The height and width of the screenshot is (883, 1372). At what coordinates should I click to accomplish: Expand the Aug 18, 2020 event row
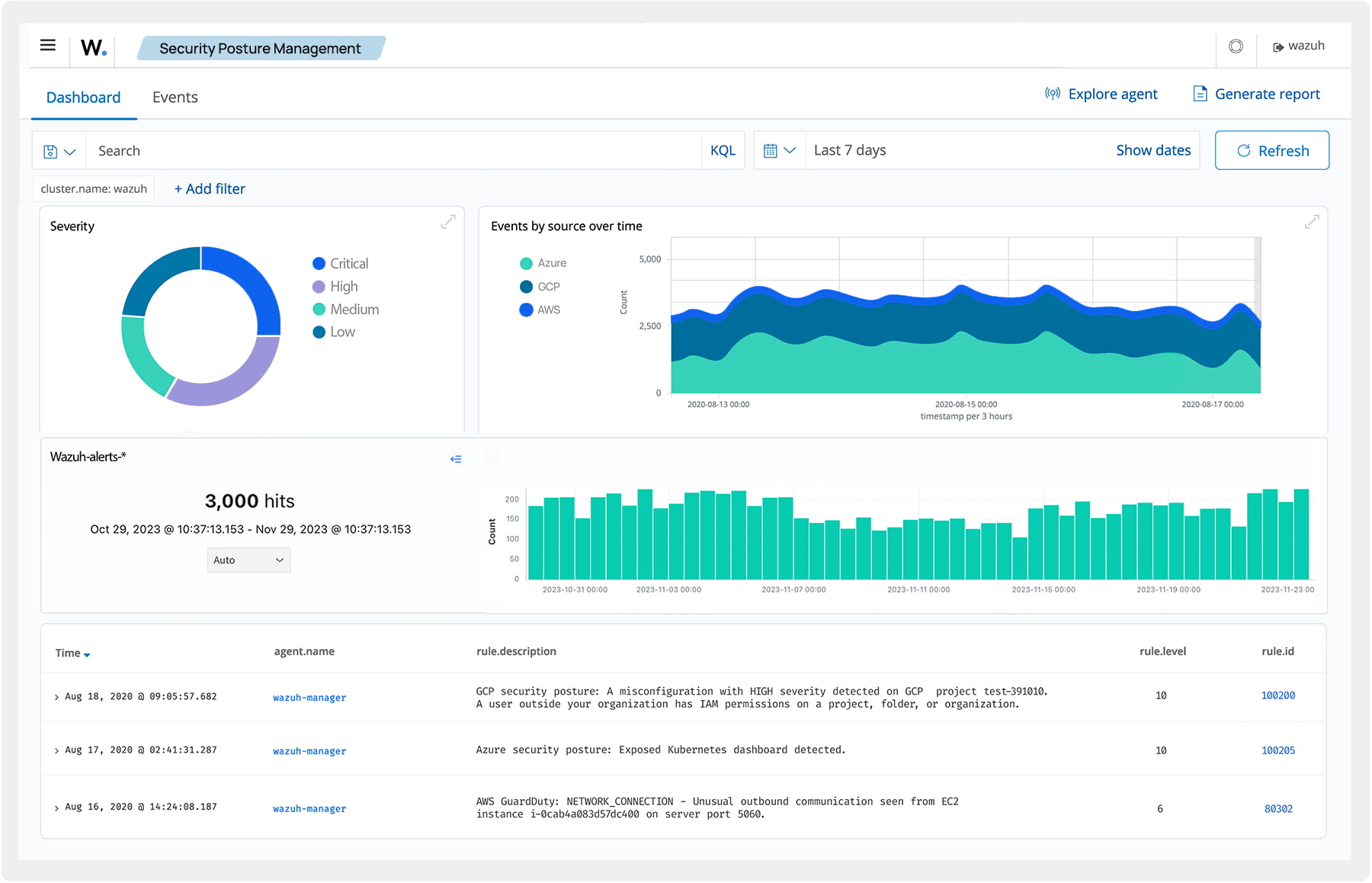pos(56,698)
